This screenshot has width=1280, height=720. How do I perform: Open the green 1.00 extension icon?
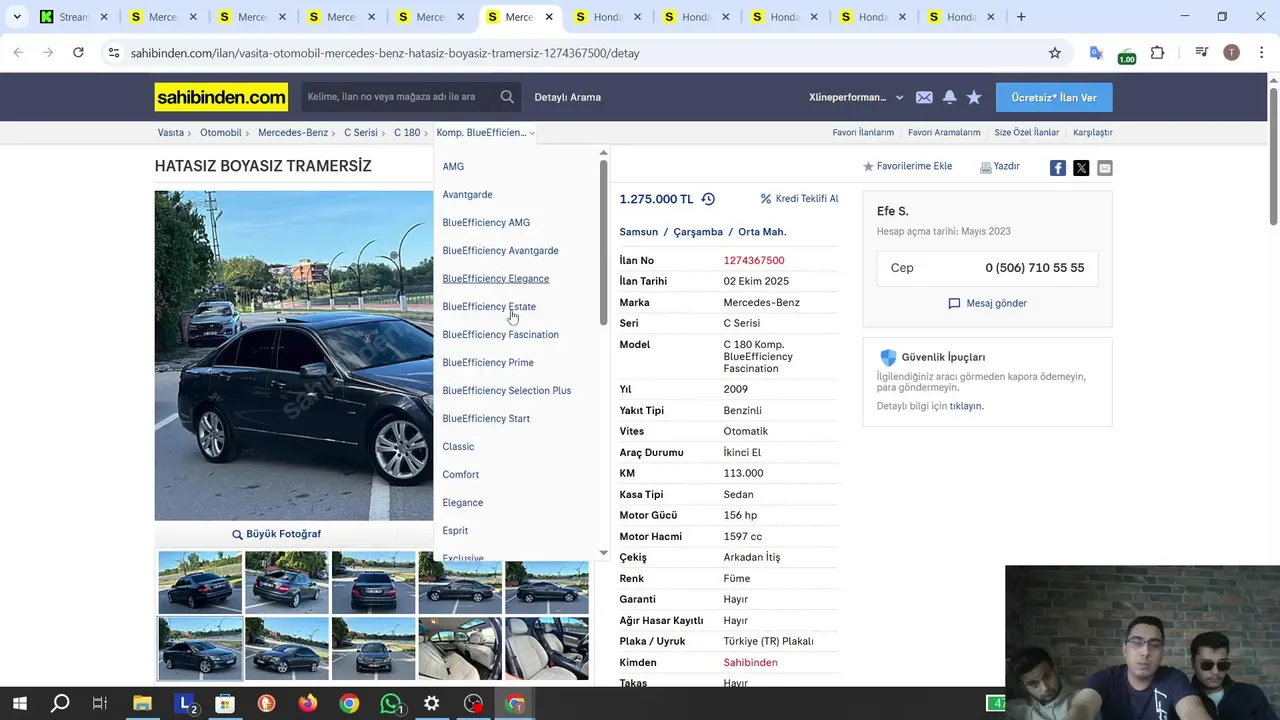(x=1127, y=55)
